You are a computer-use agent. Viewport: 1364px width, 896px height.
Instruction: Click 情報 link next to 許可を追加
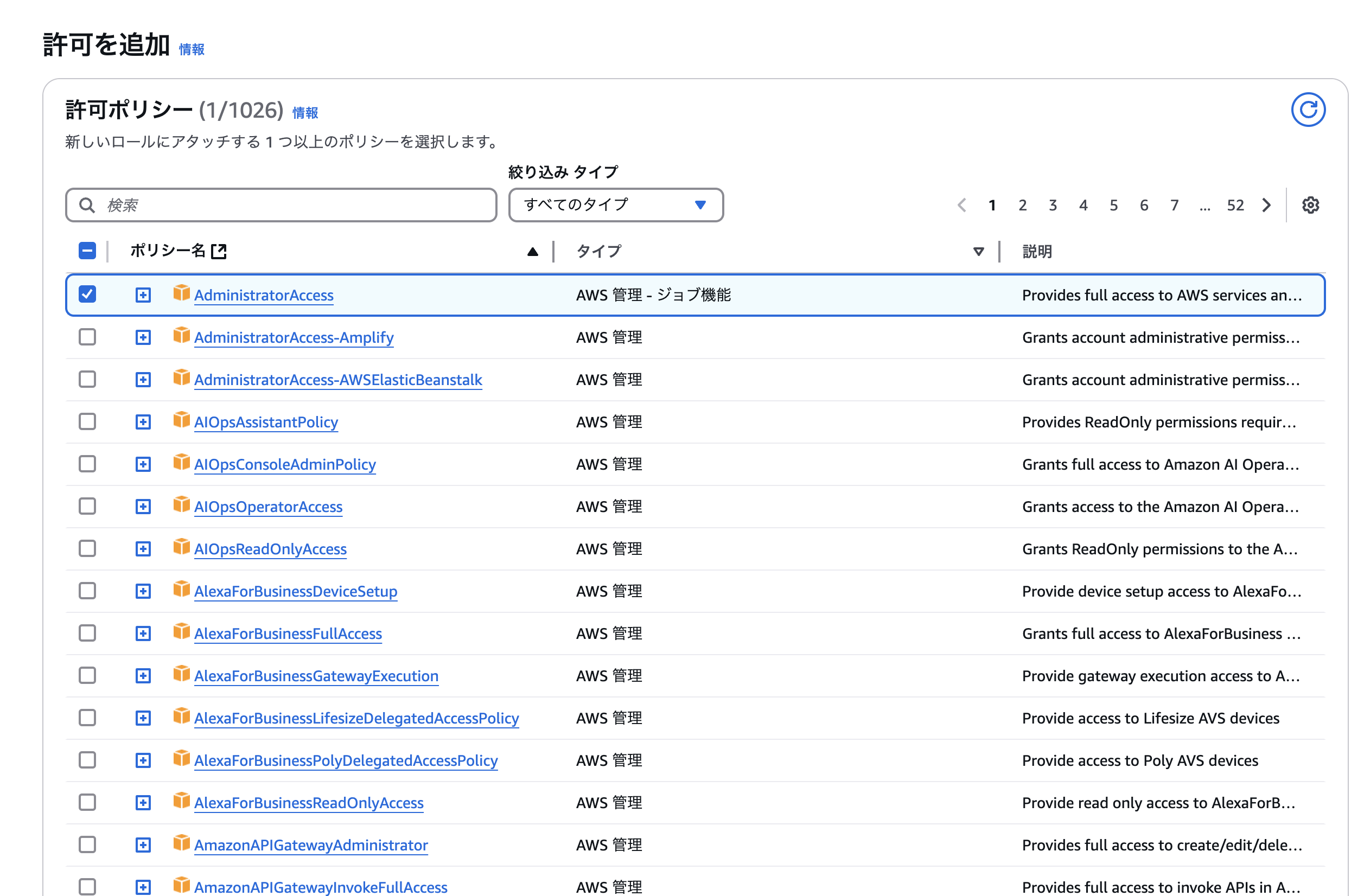point(192,49)
